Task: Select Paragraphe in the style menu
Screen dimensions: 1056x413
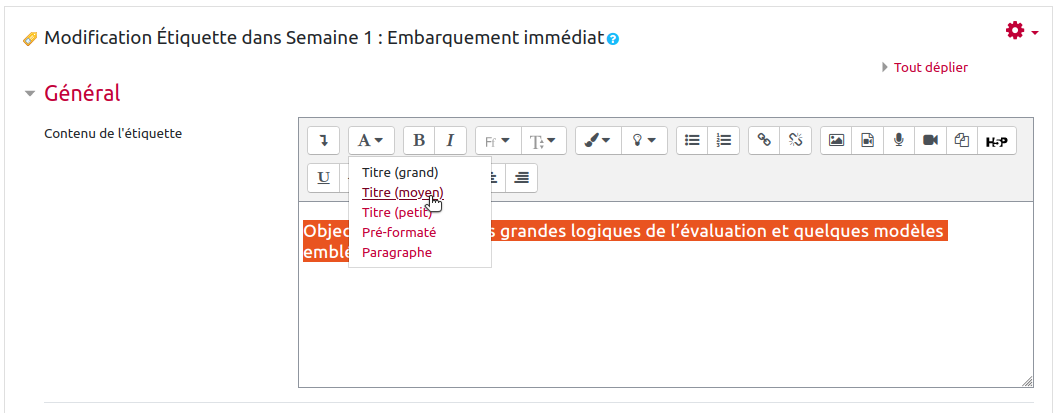Action: pyautogui.click(x=397, y=253)
